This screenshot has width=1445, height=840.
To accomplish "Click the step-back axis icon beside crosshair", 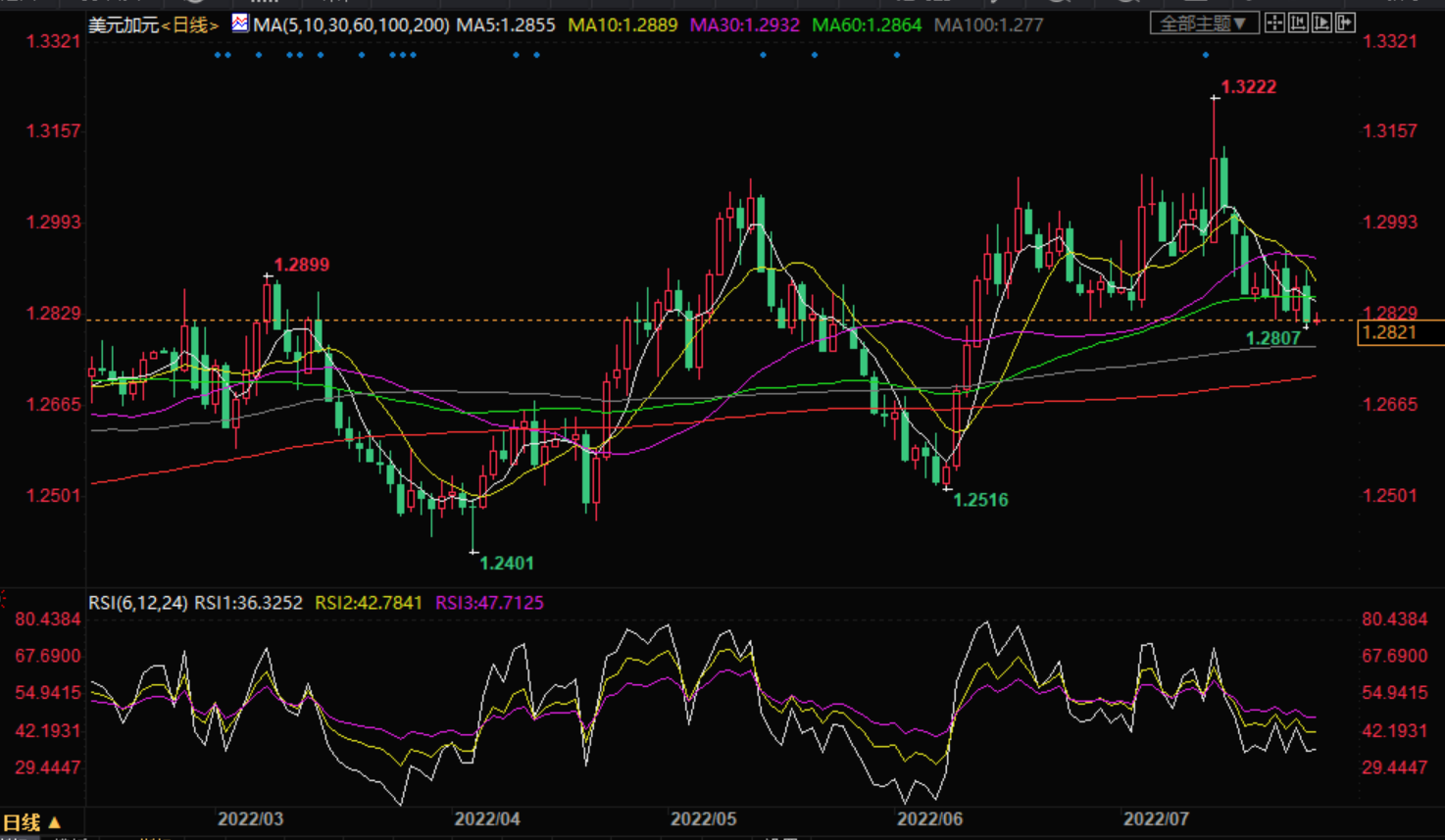I will (x=1298, y=24).
